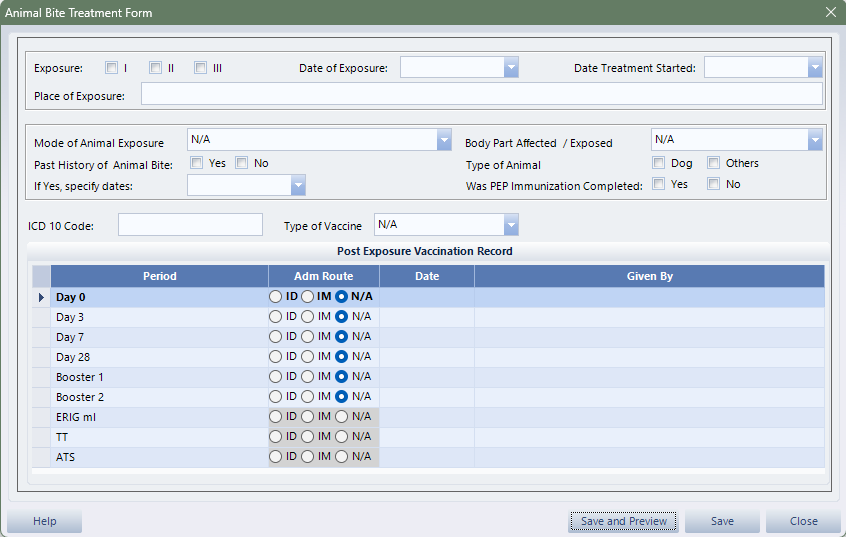
Task: Expand the Date Treatment Started picker
Action: [814, 68]
